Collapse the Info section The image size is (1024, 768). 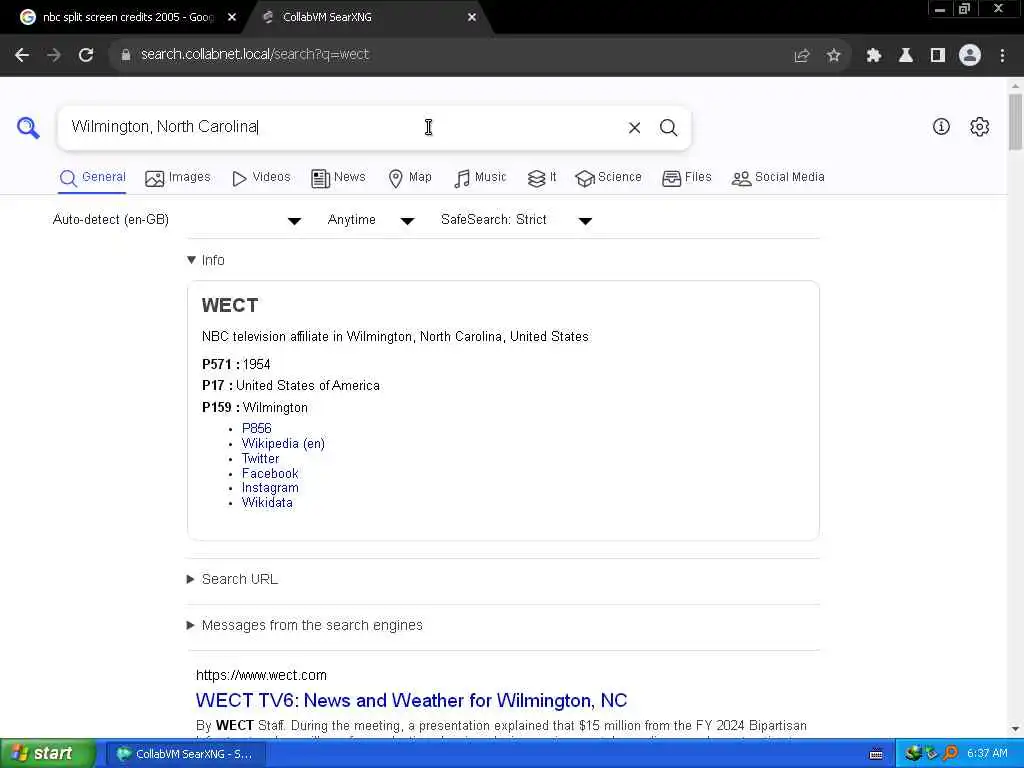(x=206, y=260)
